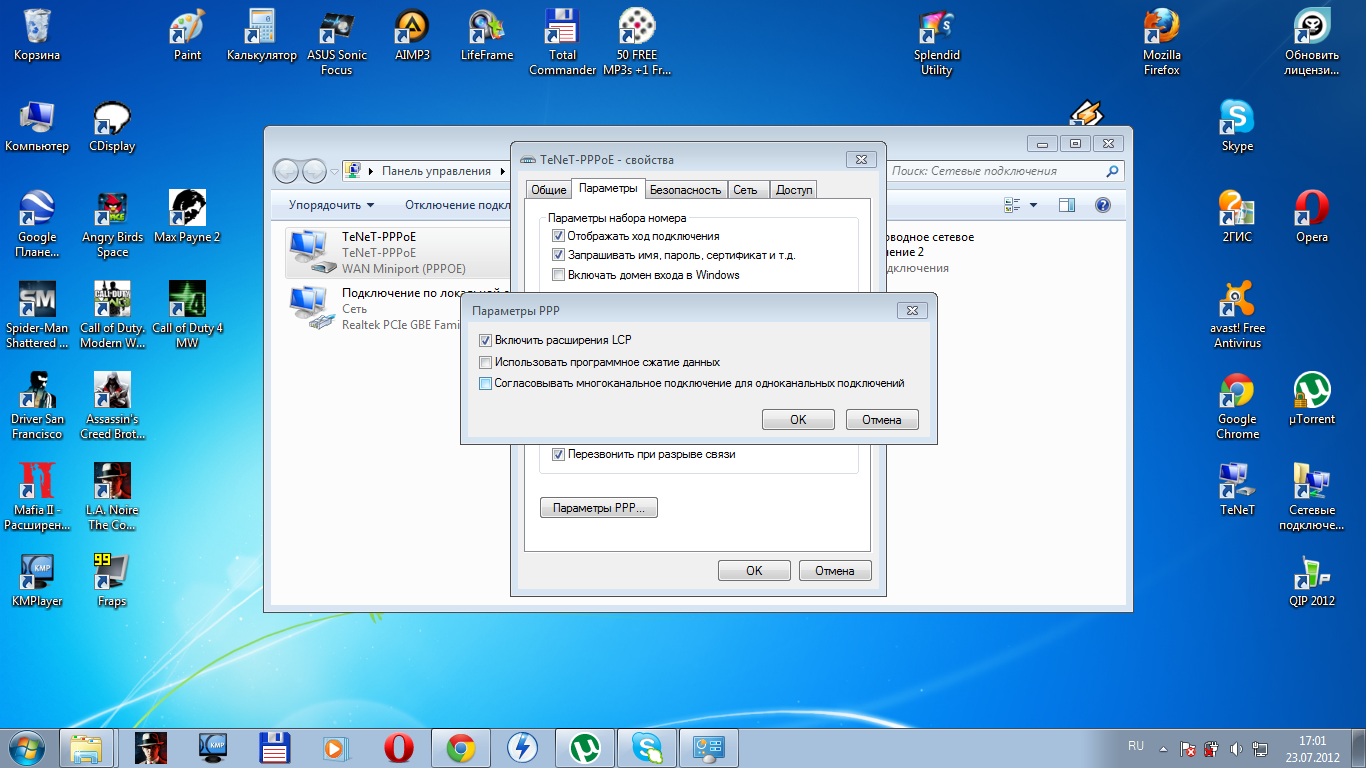Launch Angry Birds Space shortcut
The width and height of the screenshot is (1366, 768).
pyautogui.click(x=112, y=224)
